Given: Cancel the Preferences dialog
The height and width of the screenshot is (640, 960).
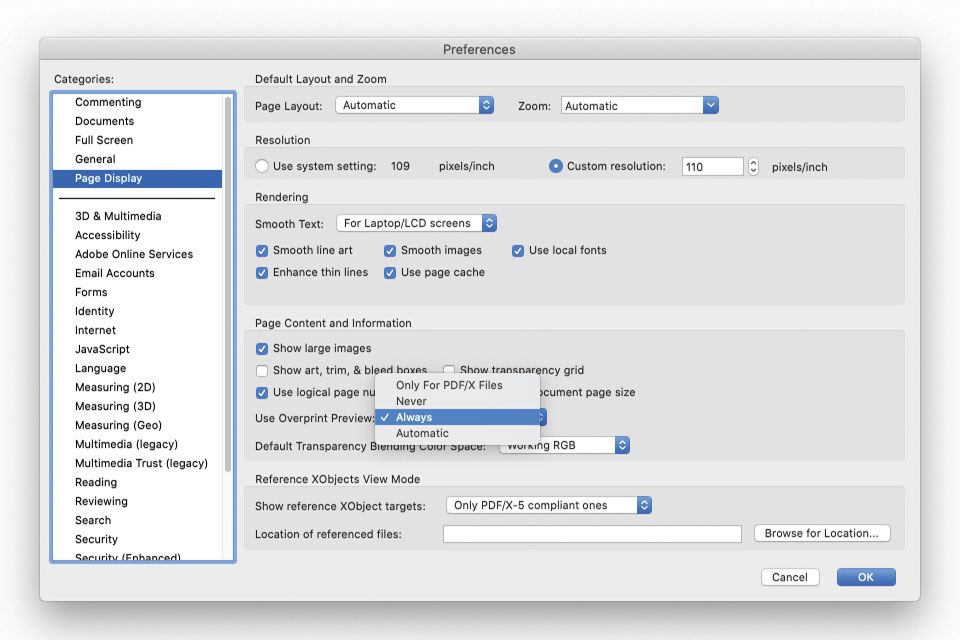Looking at the screenshot, I should point(790,577).
